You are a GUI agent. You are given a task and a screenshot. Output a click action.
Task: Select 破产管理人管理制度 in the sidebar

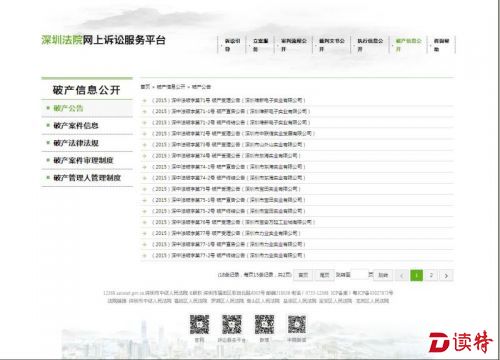pyautogui.click(x=87, y=178)
